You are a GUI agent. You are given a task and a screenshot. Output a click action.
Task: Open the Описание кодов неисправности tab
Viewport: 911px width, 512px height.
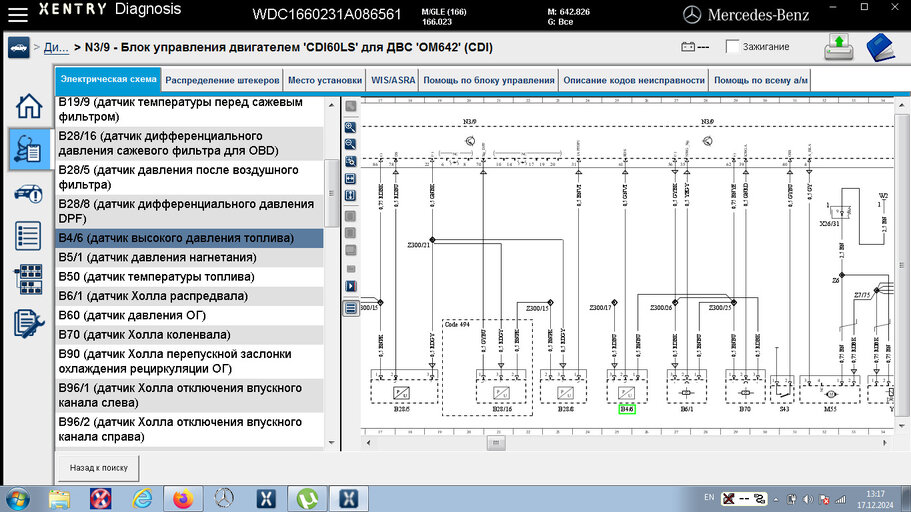pyautogui.click(x=634, y=80)
